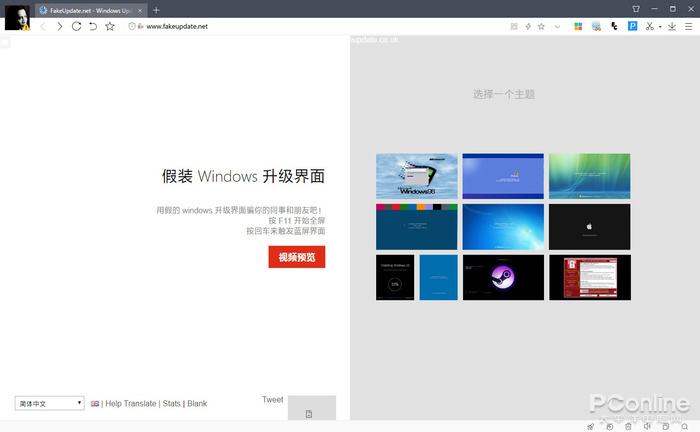Click the lightning speed-mode icon

[x=528, y=26]
